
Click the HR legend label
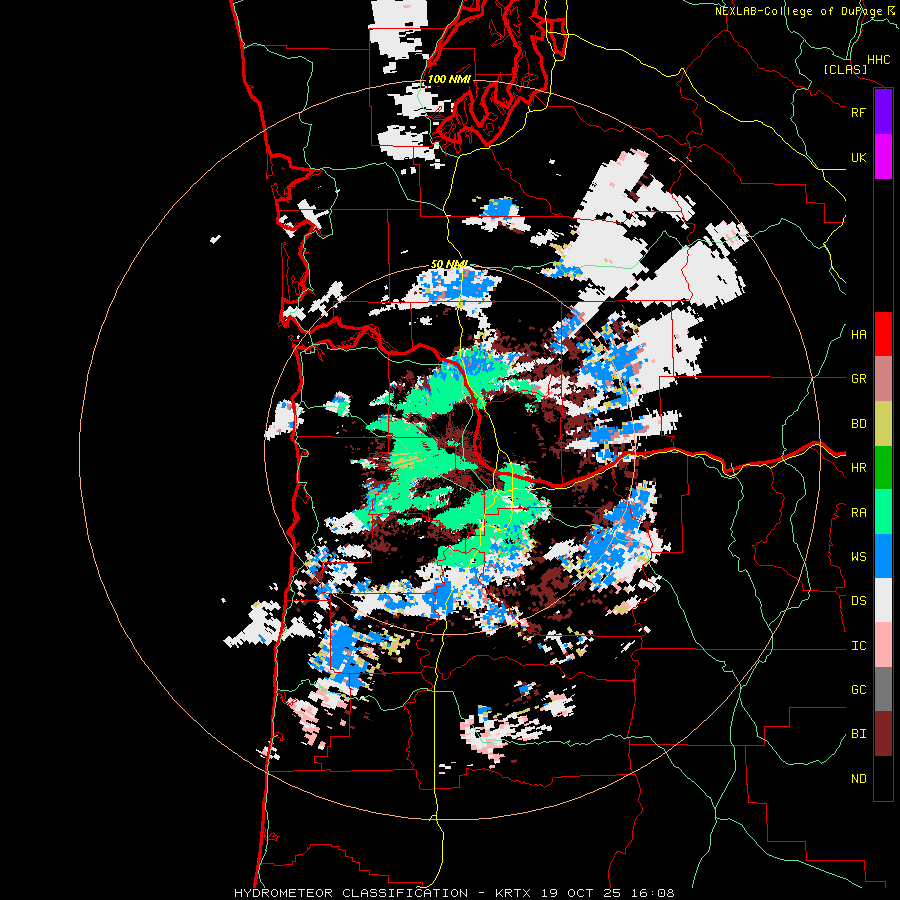tap(858, 468)
